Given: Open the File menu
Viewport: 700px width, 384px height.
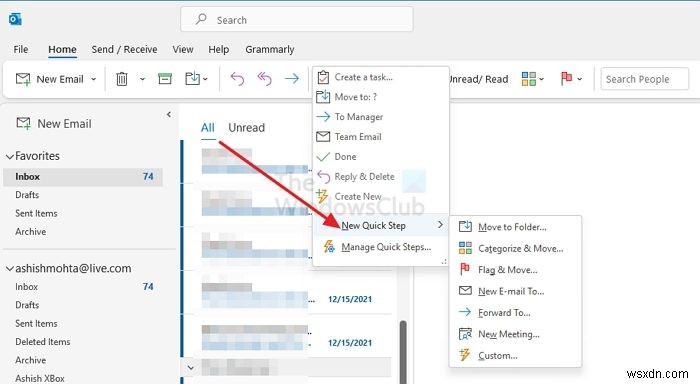Looking at the screenshot, I should coord(21,49).
